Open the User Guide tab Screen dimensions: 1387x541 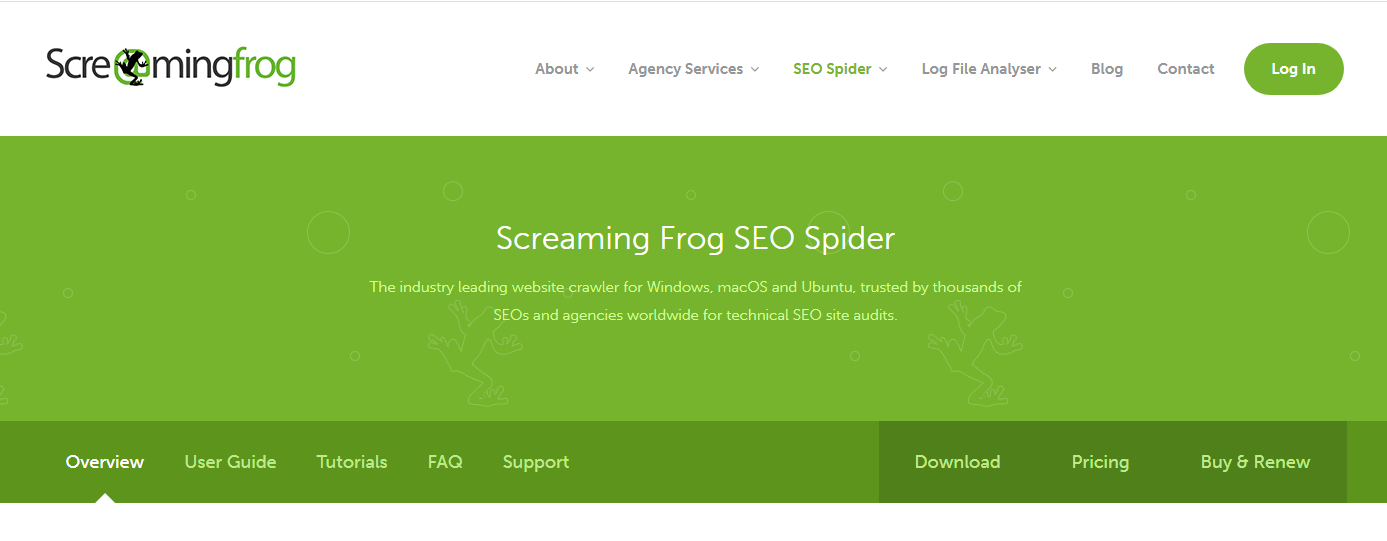pos(230,462)
